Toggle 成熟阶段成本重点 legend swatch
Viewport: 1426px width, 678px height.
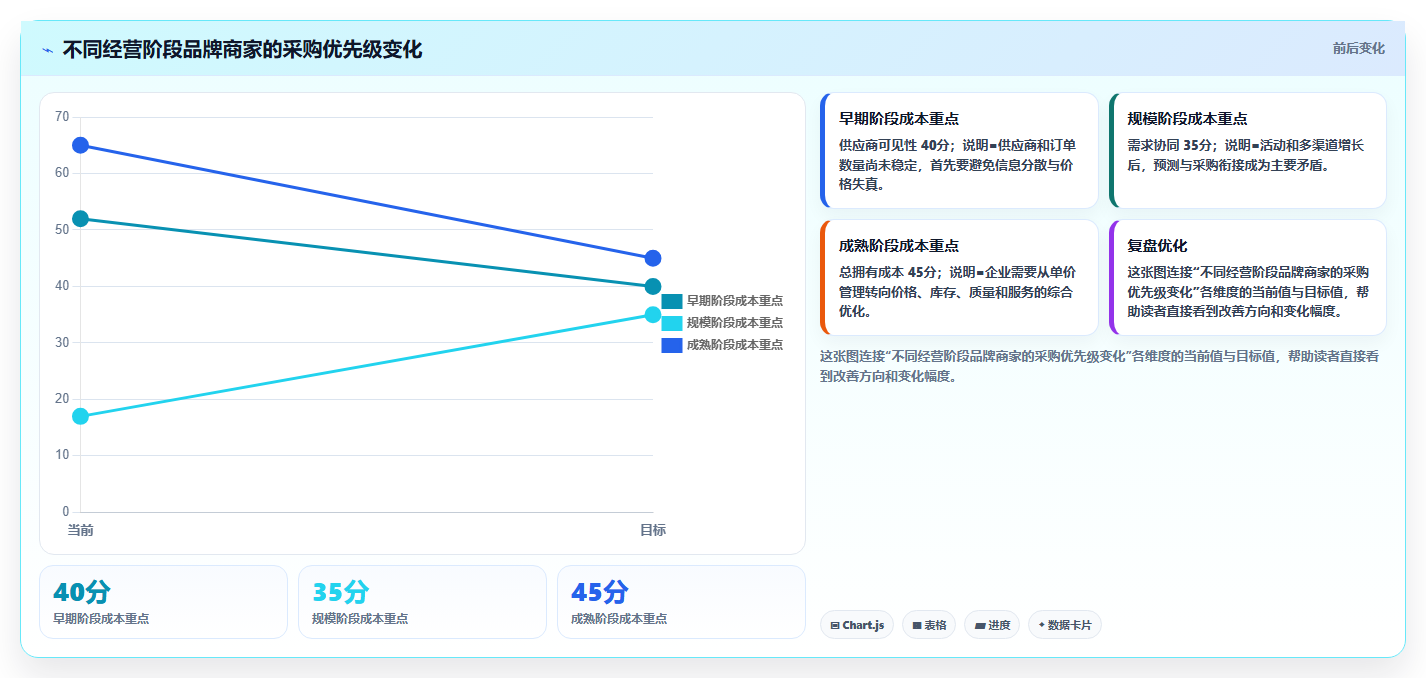click(x=672, y=344)
